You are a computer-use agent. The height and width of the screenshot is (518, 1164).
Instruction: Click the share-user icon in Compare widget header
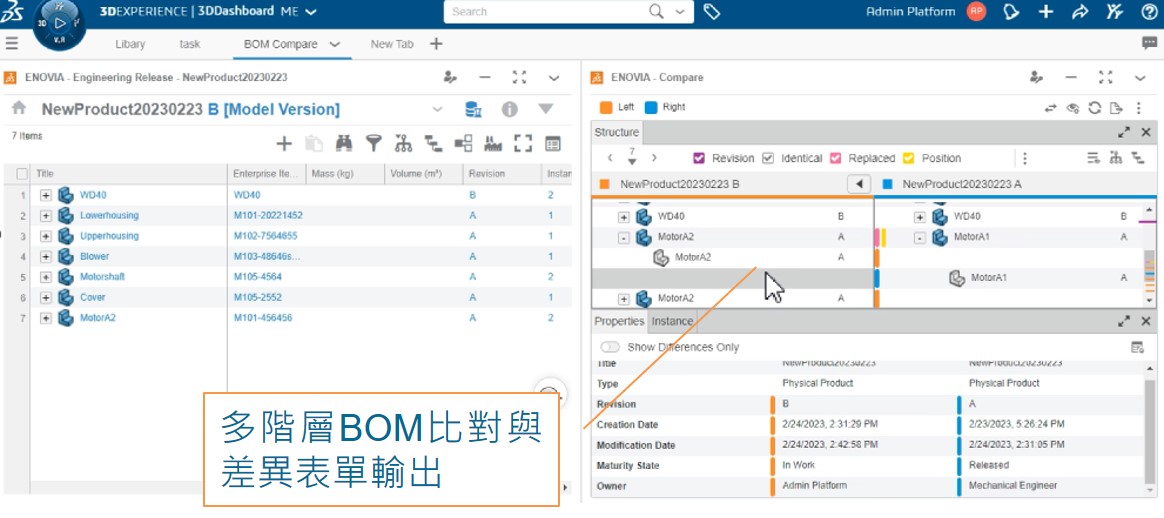pyautogui.click(x=1036, y=77)
